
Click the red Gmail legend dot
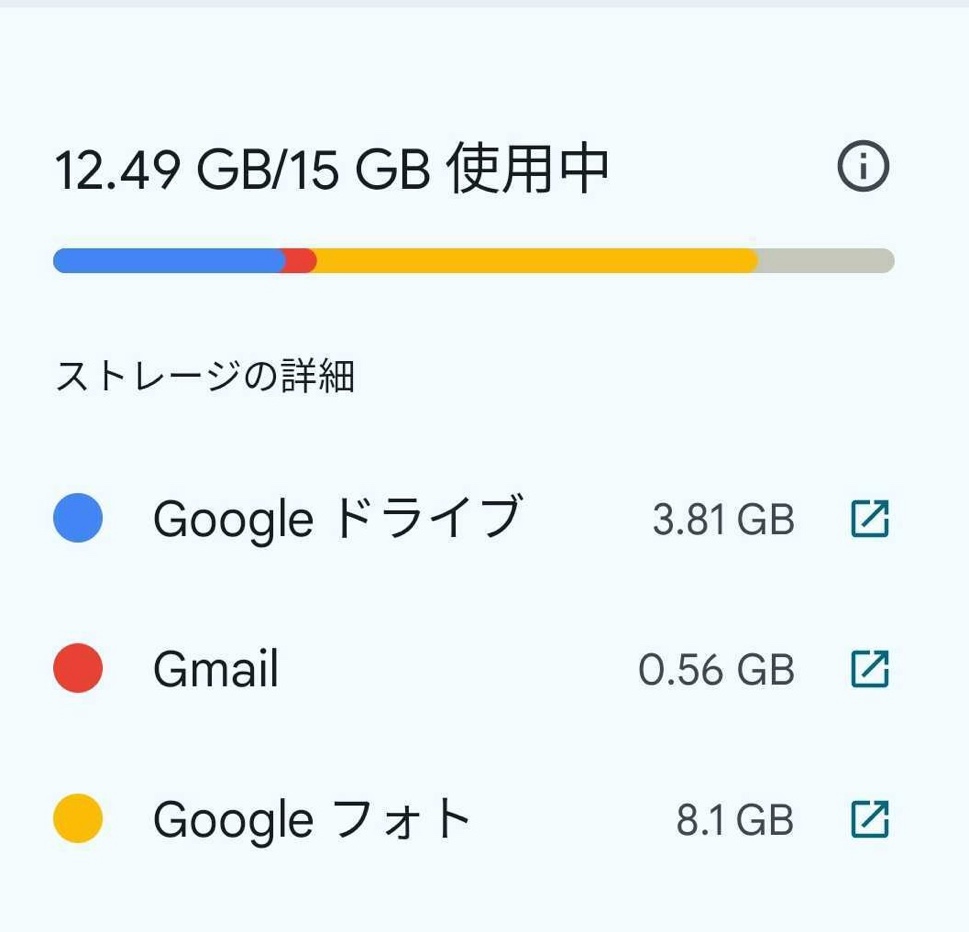78,669
